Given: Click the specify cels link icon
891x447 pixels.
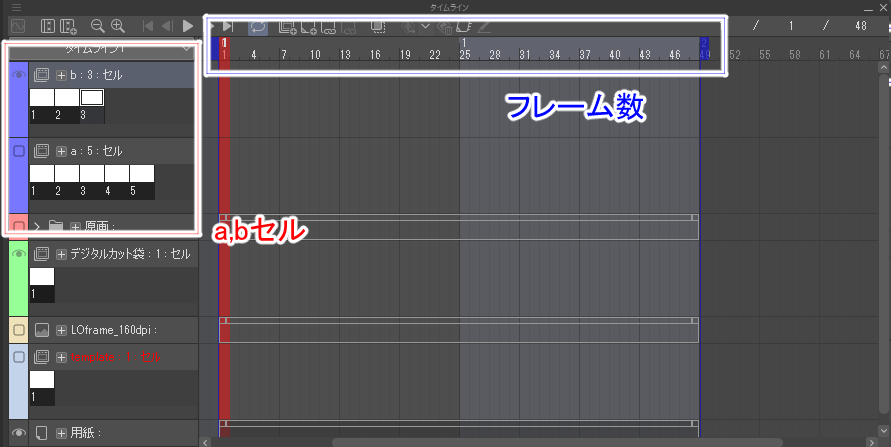Looking at the screenshot, I should click(x=328, y=27).
